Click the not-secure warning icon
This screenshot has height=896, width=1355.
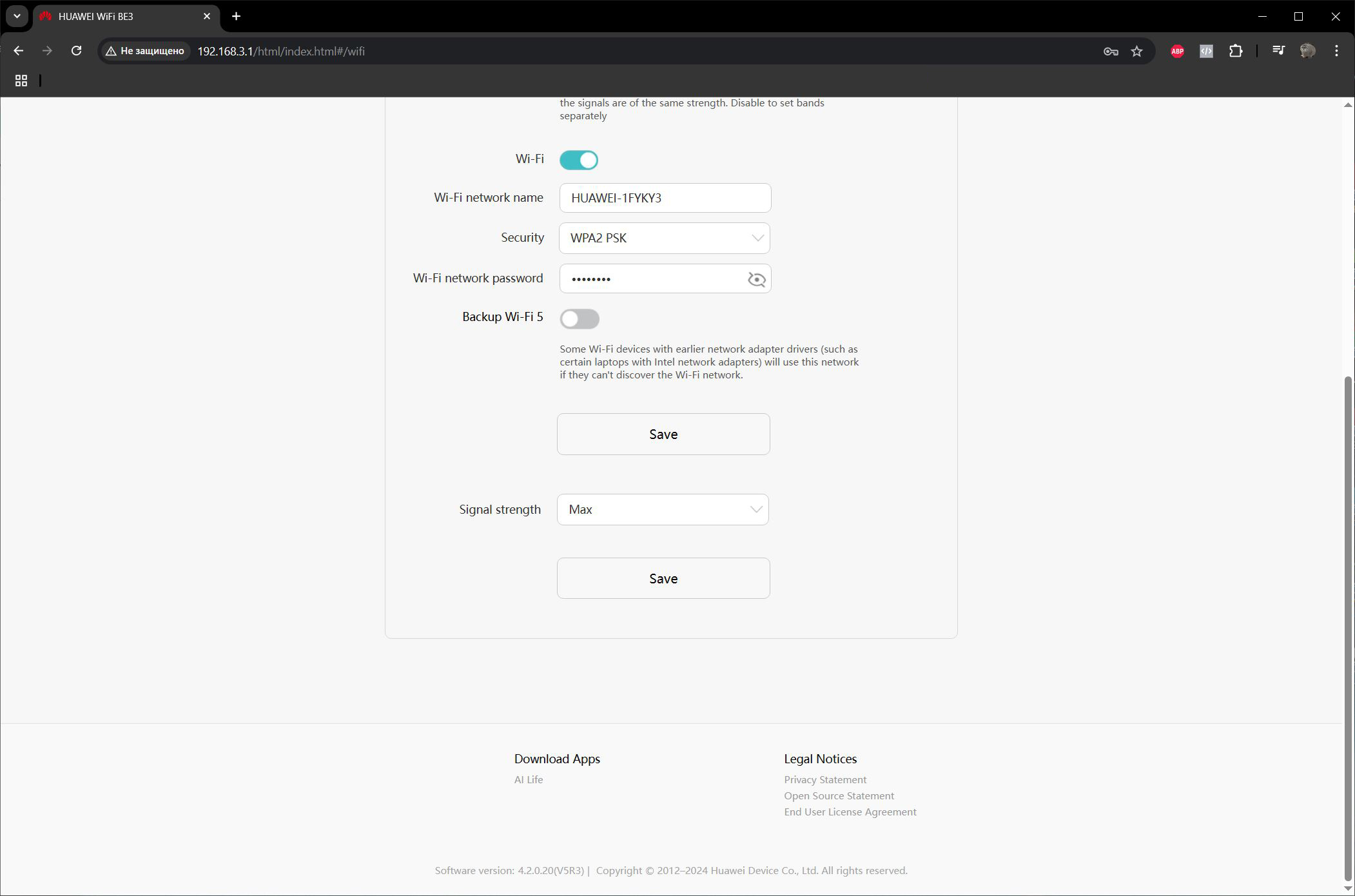pos(111,51)
